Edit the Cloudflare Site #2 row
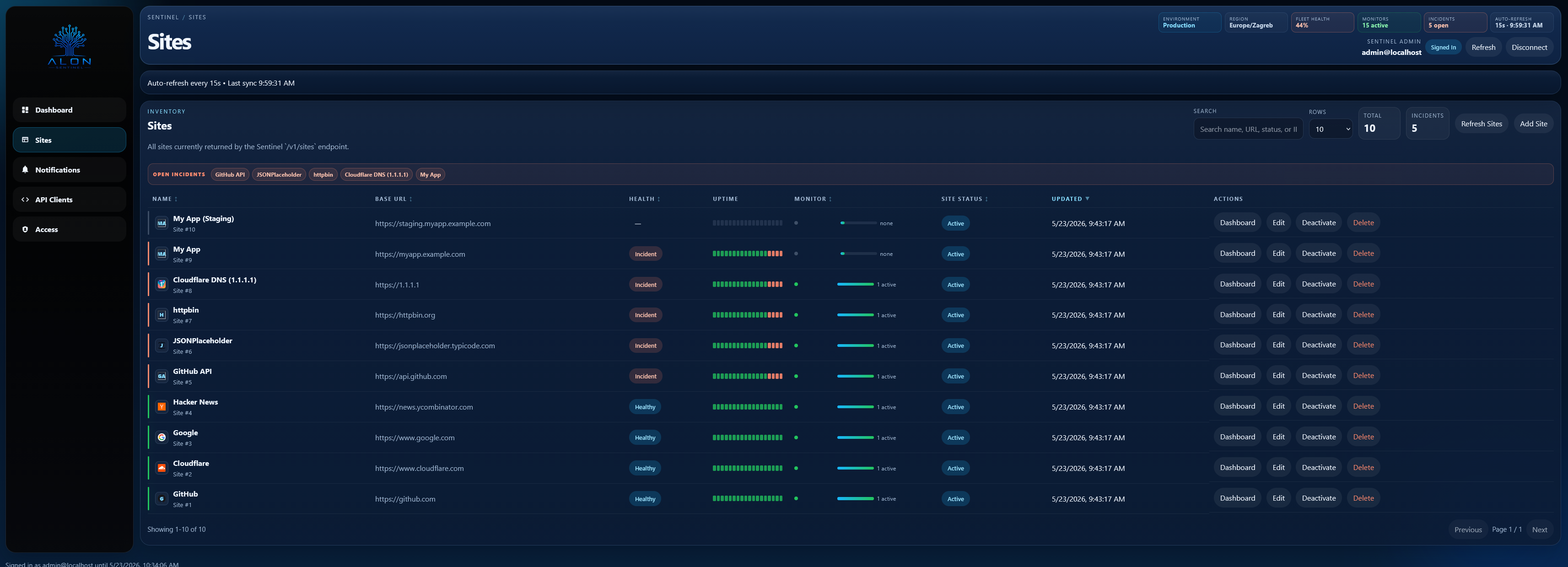The height and width of the screenshot is (567, 1568). [x=1278, y=468]
